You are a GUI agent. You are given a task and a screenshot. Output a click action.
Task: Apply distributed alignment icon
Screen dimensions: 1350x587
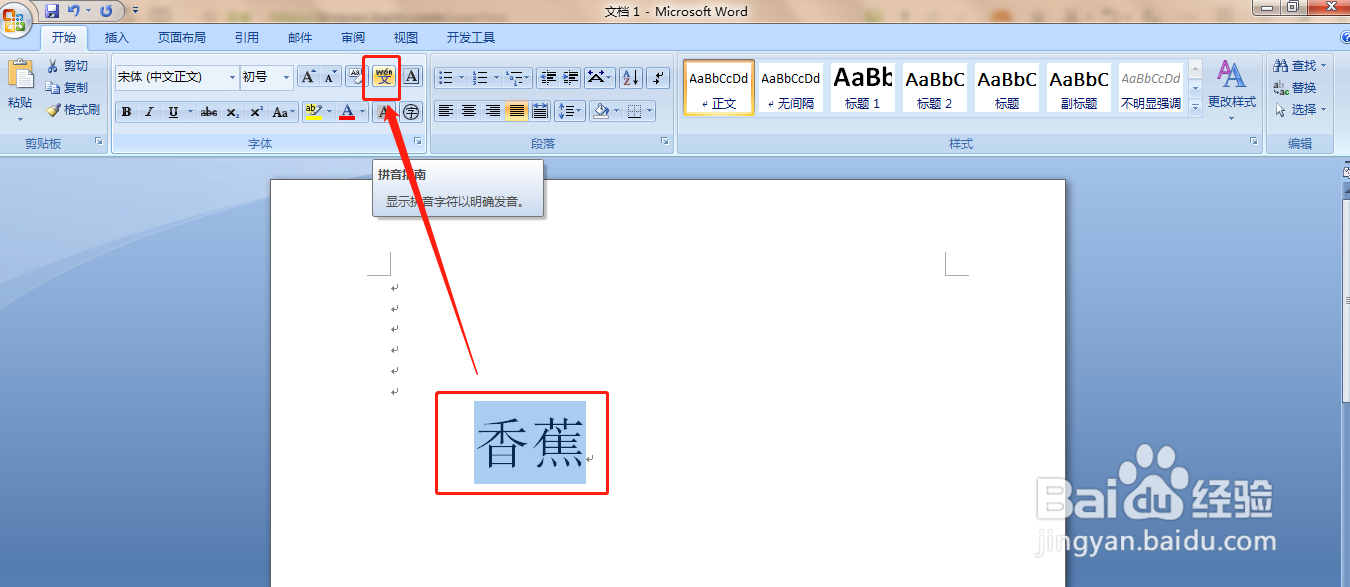[x=540, y=111]
